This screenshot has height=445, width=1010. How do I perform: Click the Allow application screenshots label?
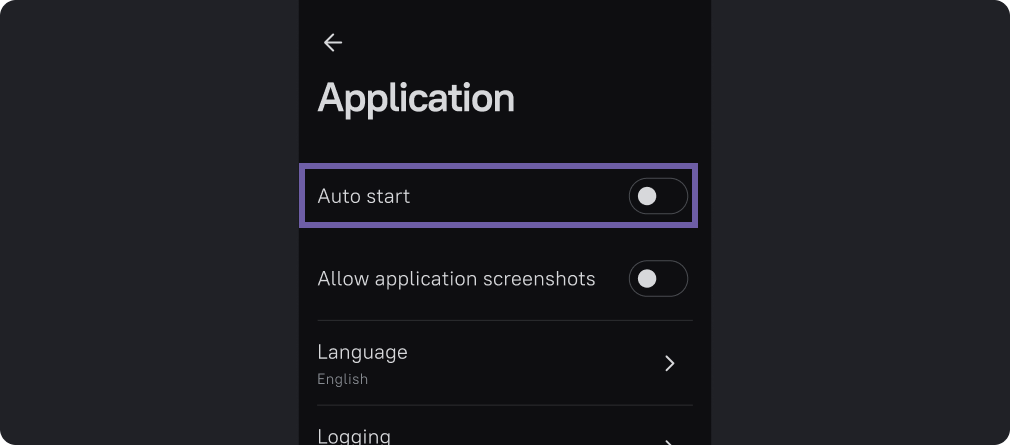(x=456, y=279)
